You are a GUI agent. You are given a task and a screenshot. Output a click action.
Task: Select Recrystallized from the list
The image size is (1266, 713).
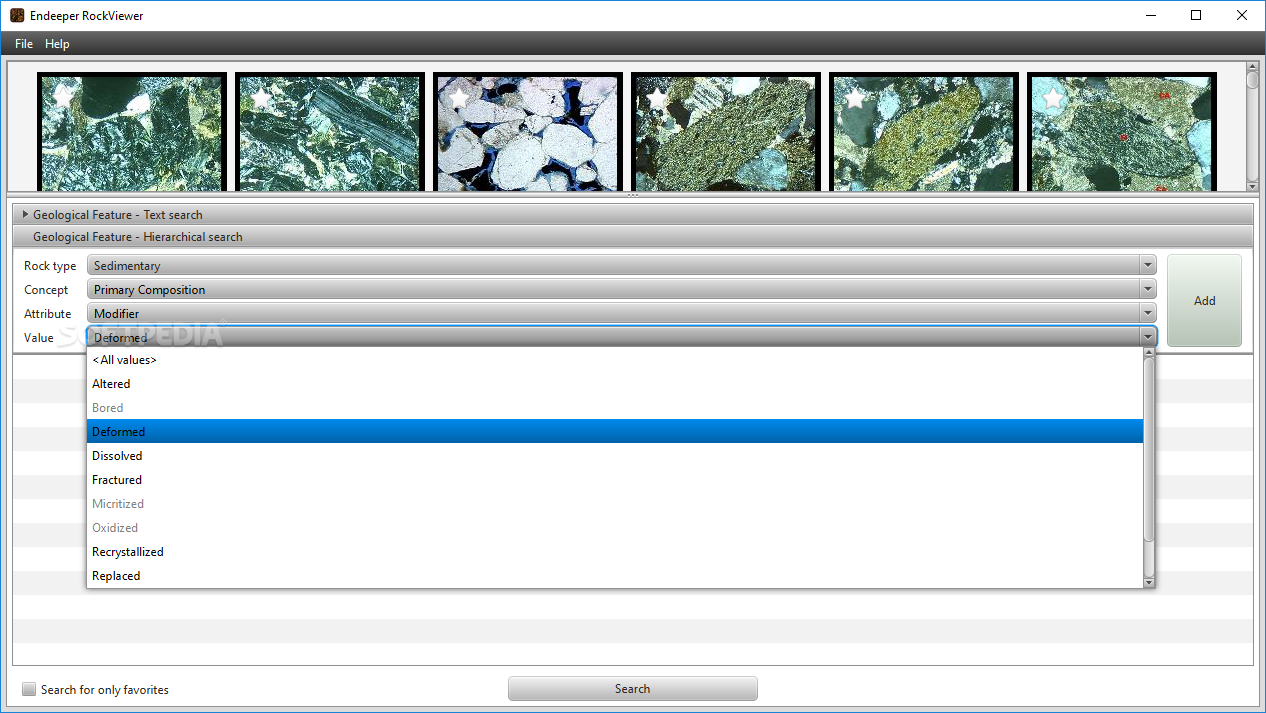(615, 552)
